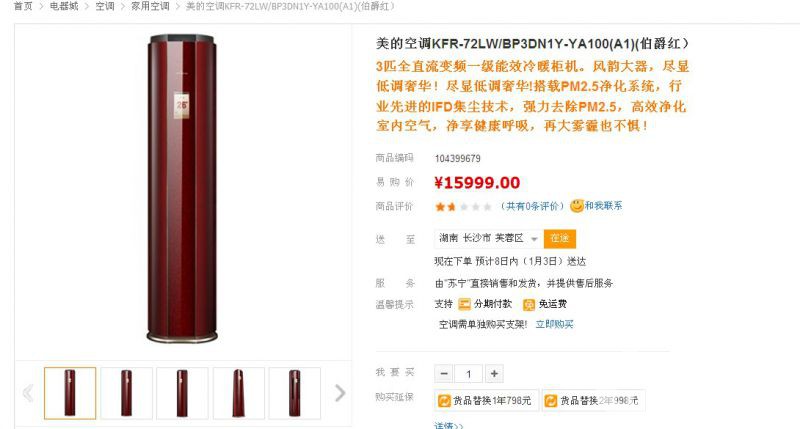Show previous thumbnails with left arrow

coord(28,393)
